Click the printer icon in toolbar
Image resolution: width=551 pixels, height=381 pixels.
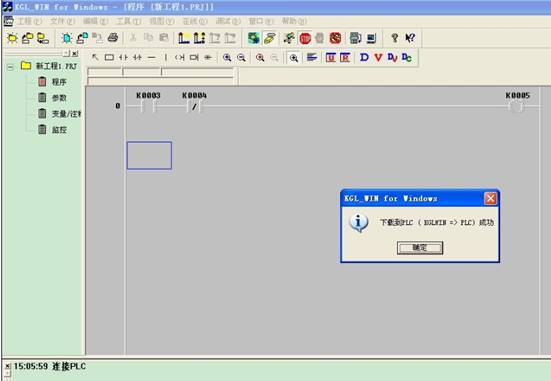click(x=113, y=37)
